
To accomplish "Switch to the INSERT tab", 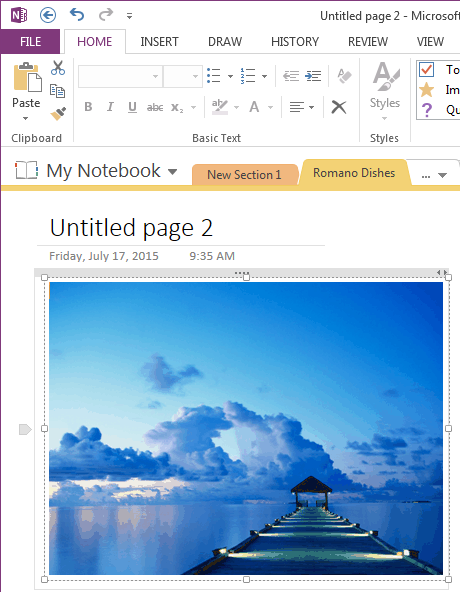I will coord(159,42).
